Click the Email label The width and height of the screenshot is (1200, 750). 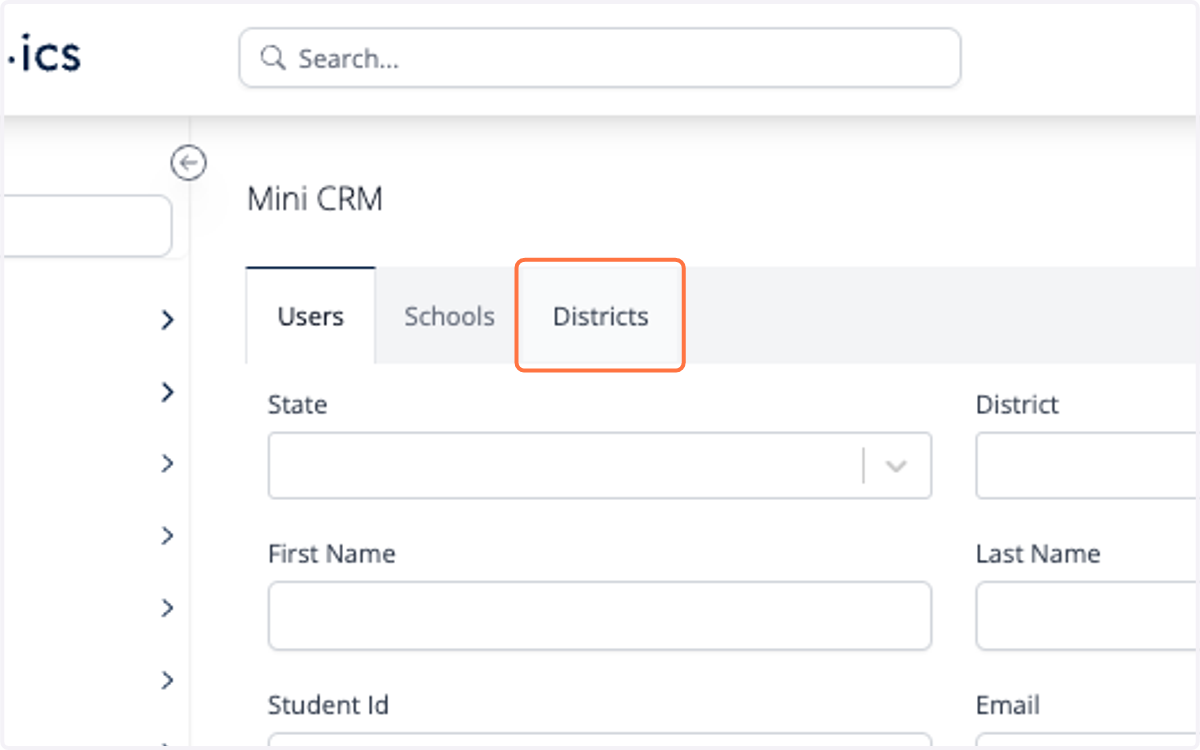pos(1007,705)
